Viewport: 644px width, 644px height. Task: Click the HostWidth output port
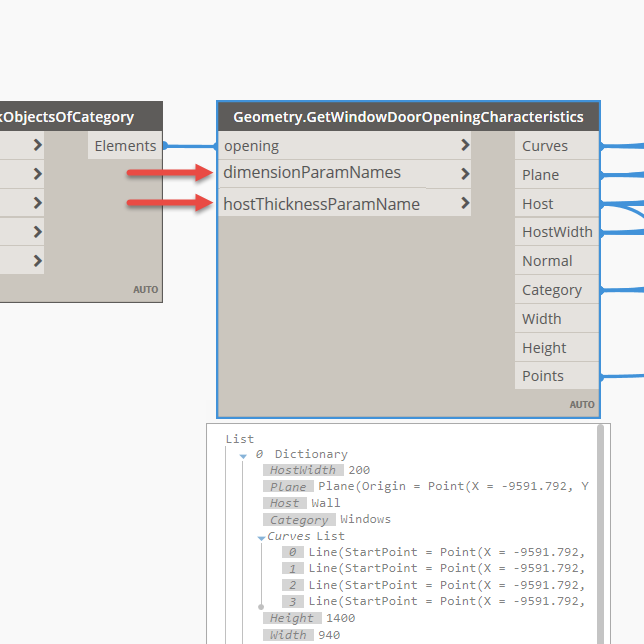click(x=557, y=232)
